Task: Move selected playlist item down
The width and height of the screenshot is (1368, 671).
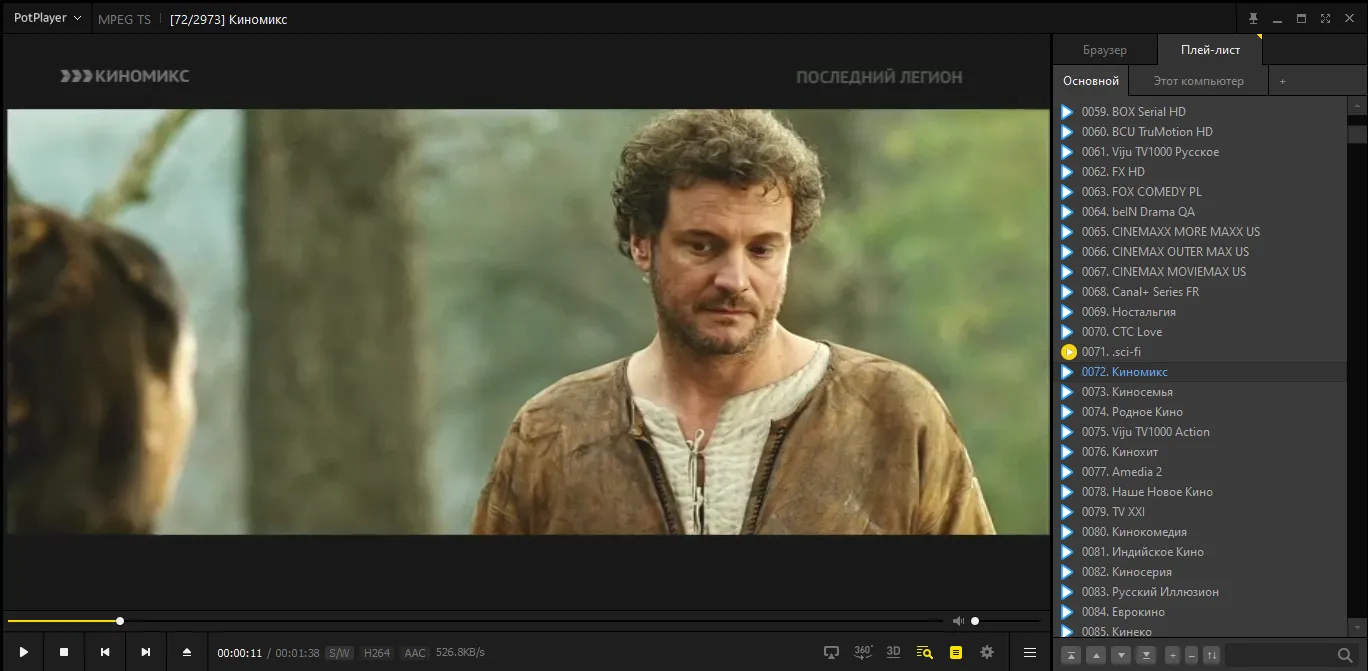Action: [1121, 655]
